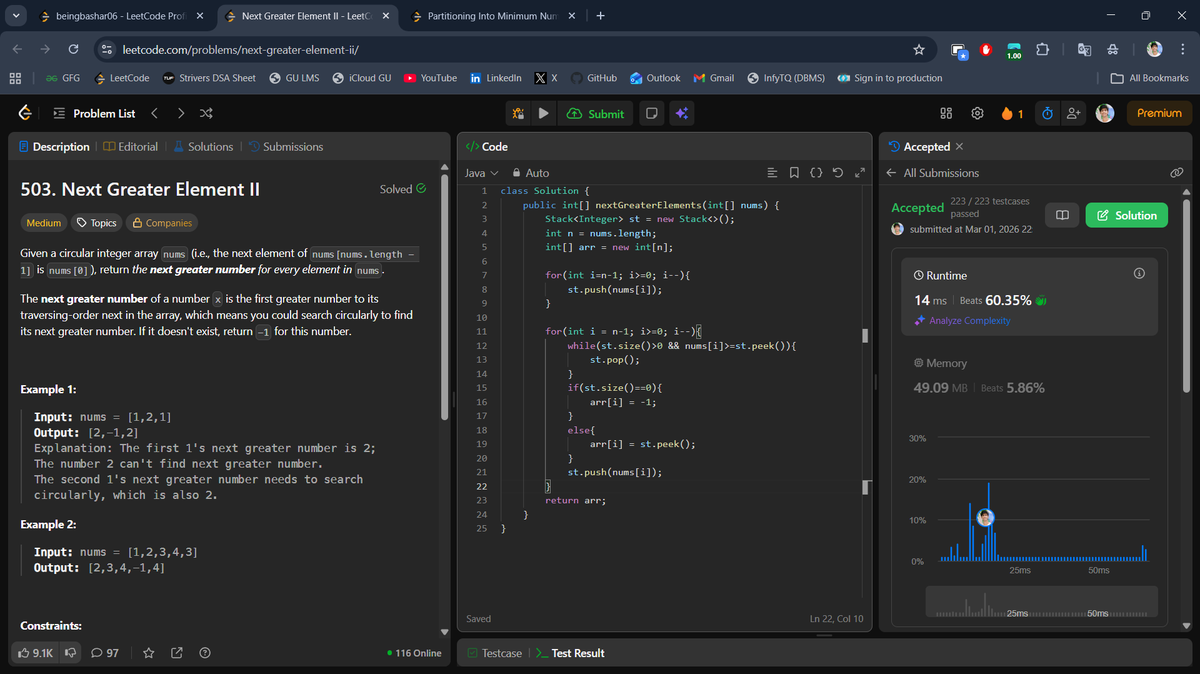Click the format code icon
The image size is (1200, 674).
coord(771,173)
